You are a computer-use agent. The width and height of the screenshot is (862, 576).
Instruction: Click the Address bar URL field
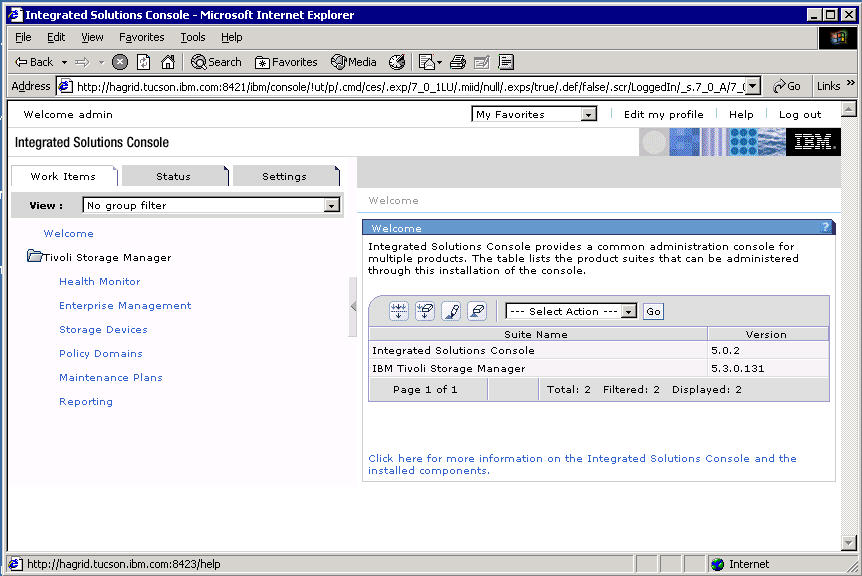[410, 86]
